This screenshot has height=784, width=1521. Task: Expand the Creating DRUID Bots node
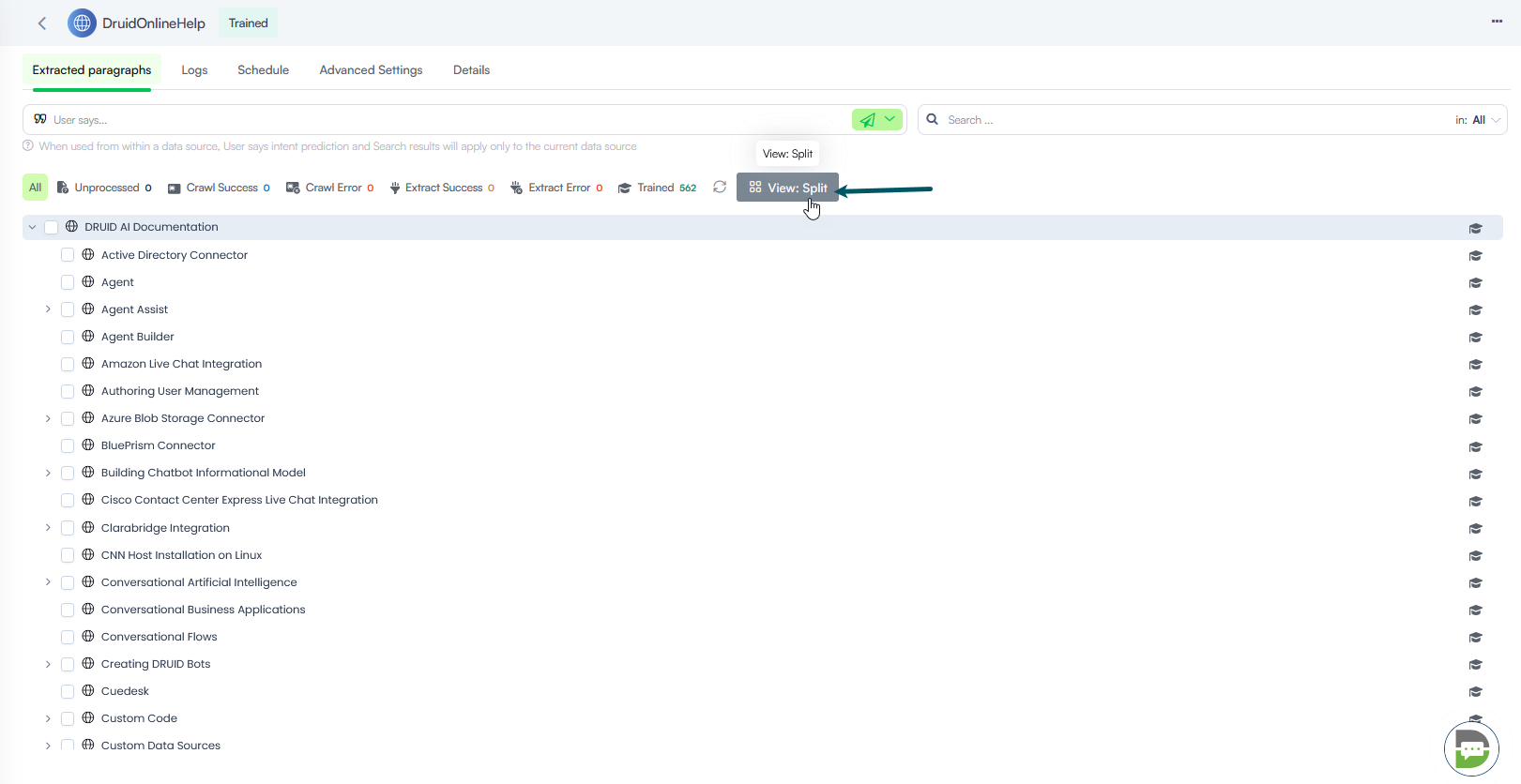(48, 664)
